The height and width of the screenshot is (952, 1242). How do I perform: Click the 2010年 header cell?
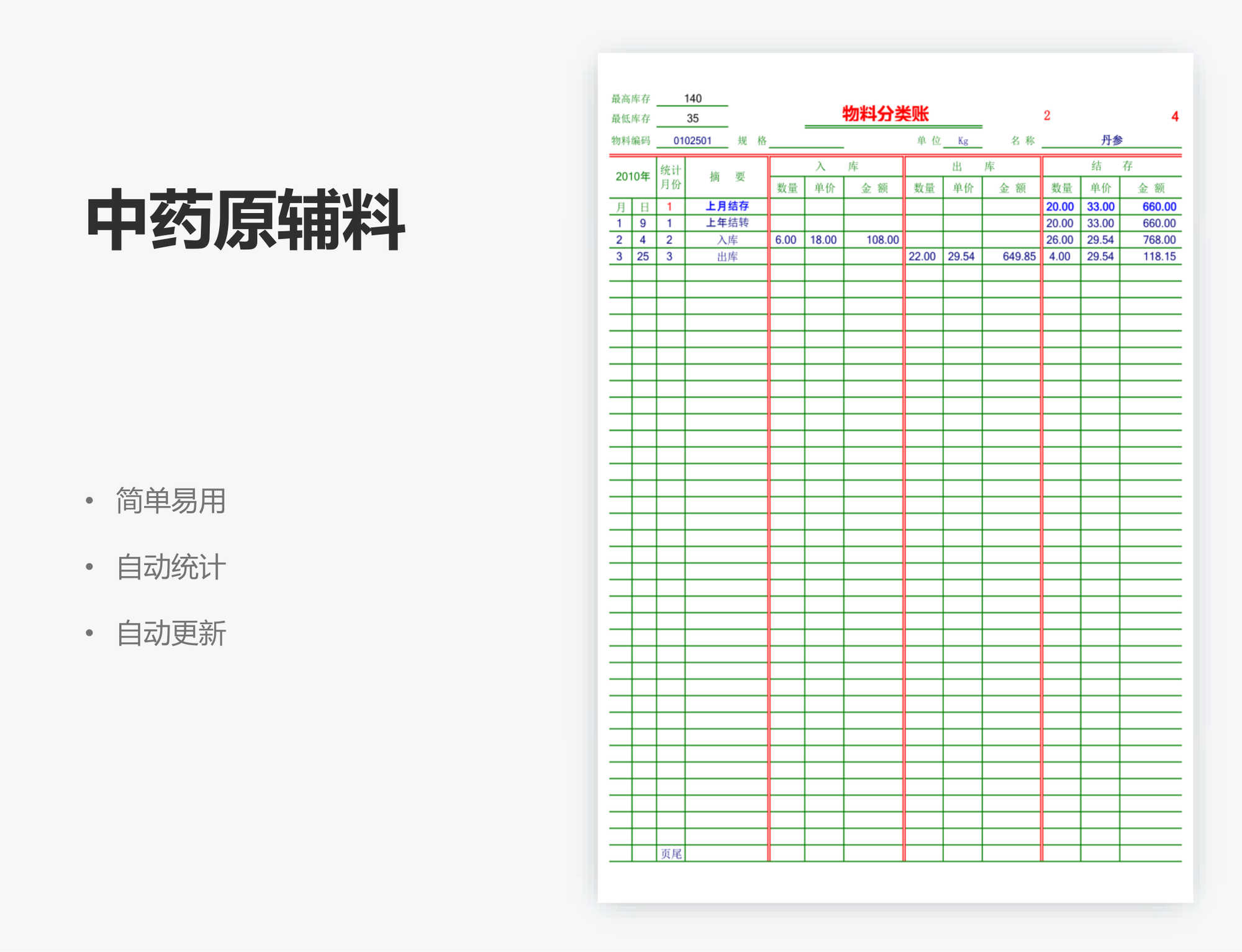(x=632, y=176)
